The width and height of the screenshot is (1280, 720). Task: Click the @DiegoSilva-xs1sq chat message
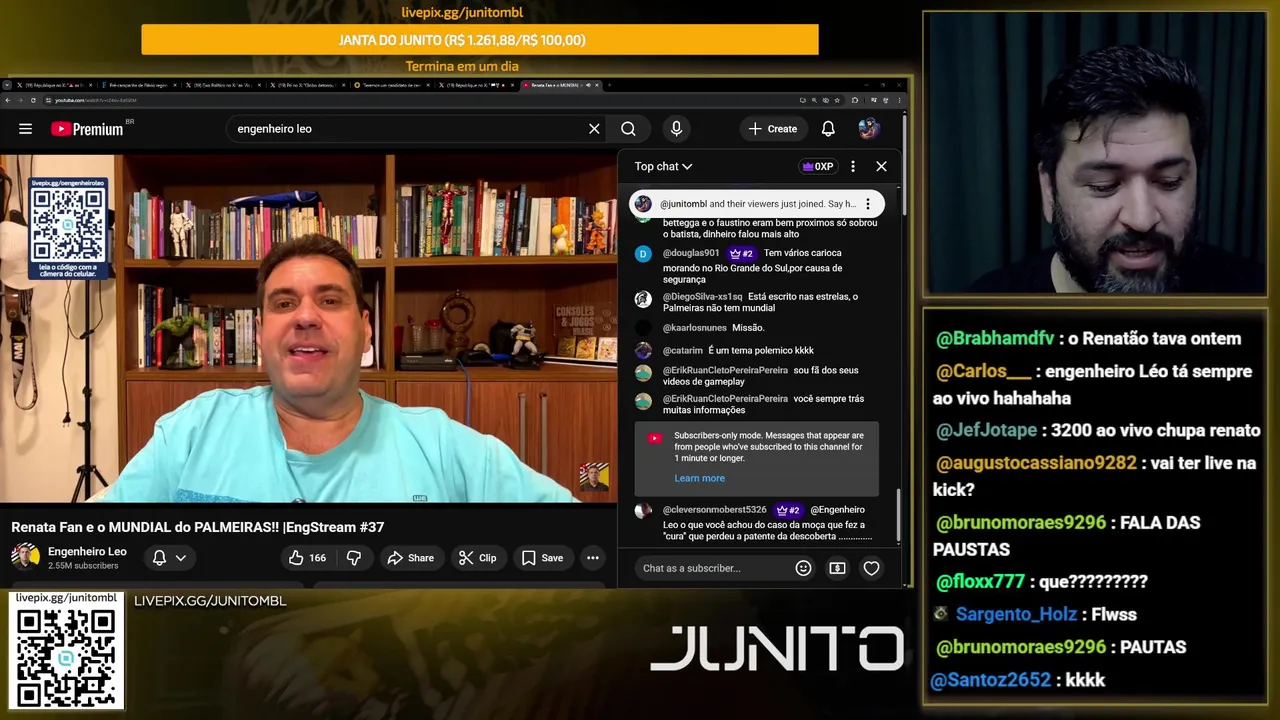tap(762, 302)
